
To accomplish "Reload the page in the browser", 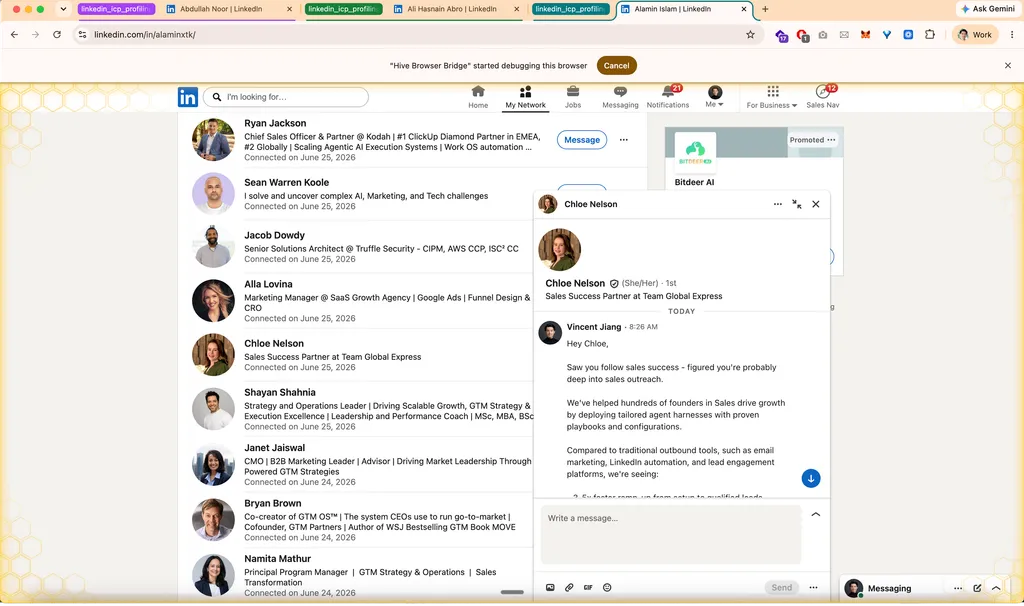I will [x=57, y=35].
